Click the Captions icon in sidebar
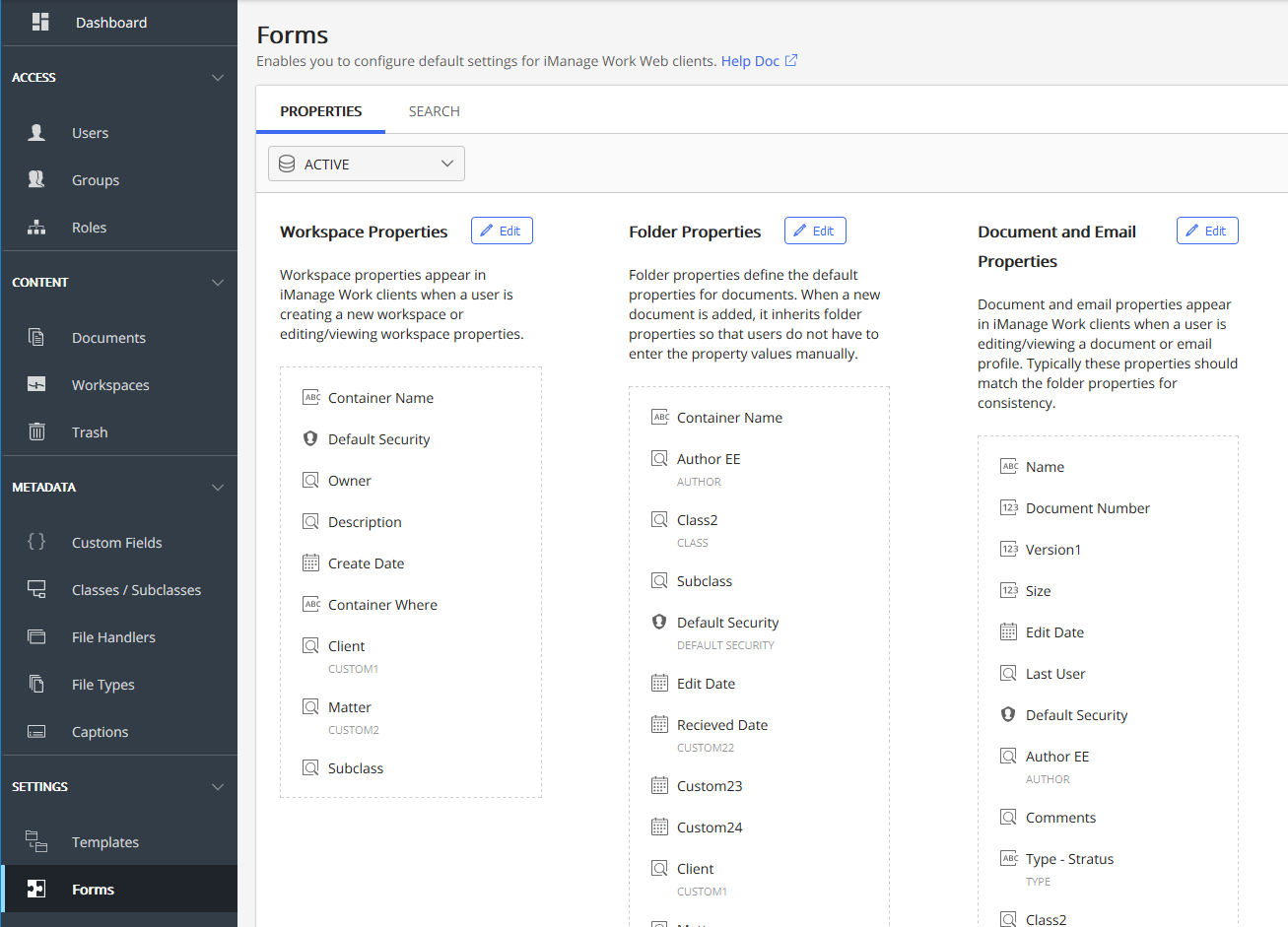Viewport: 1288px width, 927px height. (36, 731)
